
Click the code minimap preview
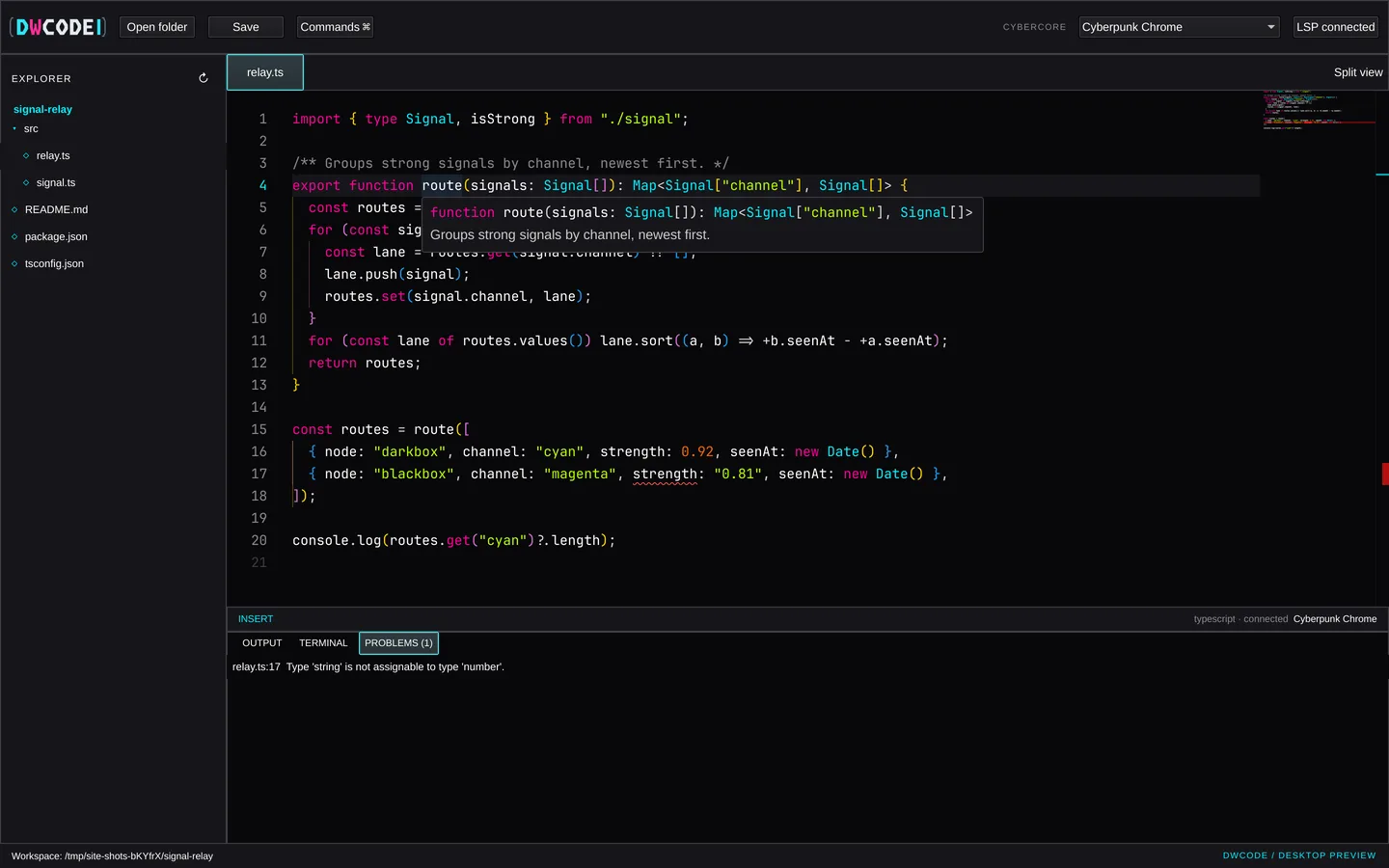point(1320,110)
